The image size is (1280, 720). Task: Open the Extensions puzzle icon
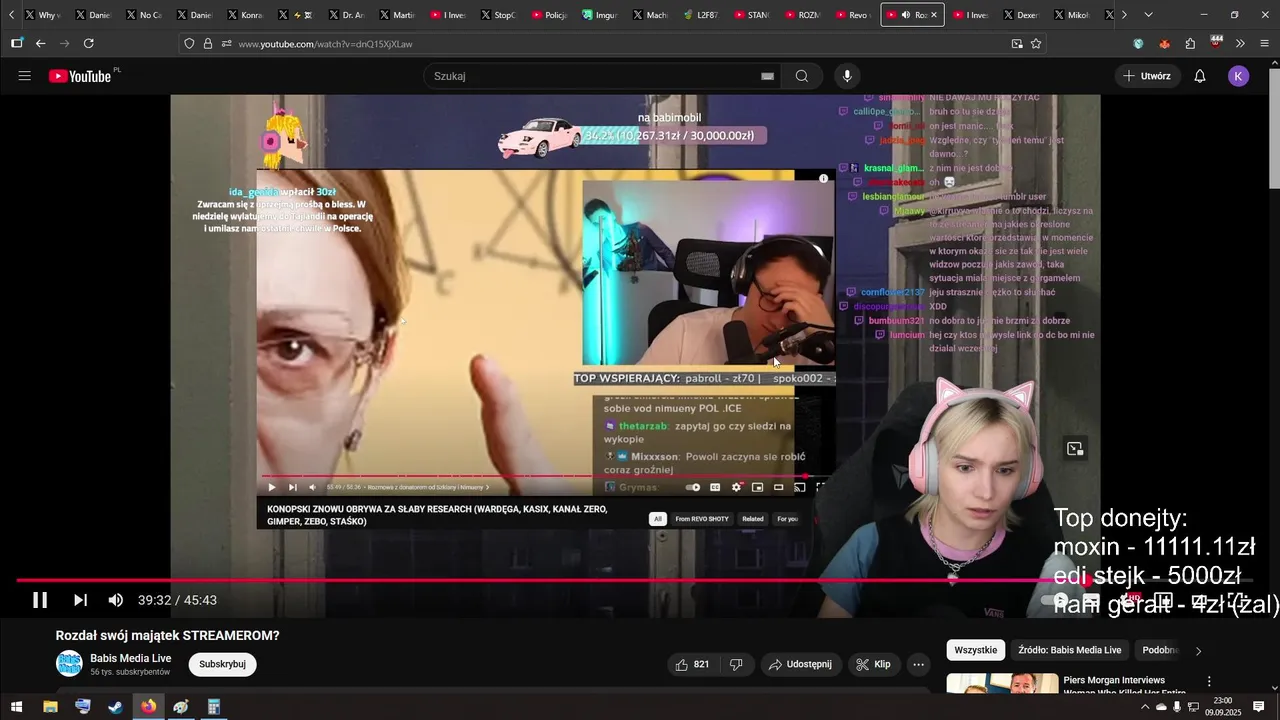(x=1190, y=43)
